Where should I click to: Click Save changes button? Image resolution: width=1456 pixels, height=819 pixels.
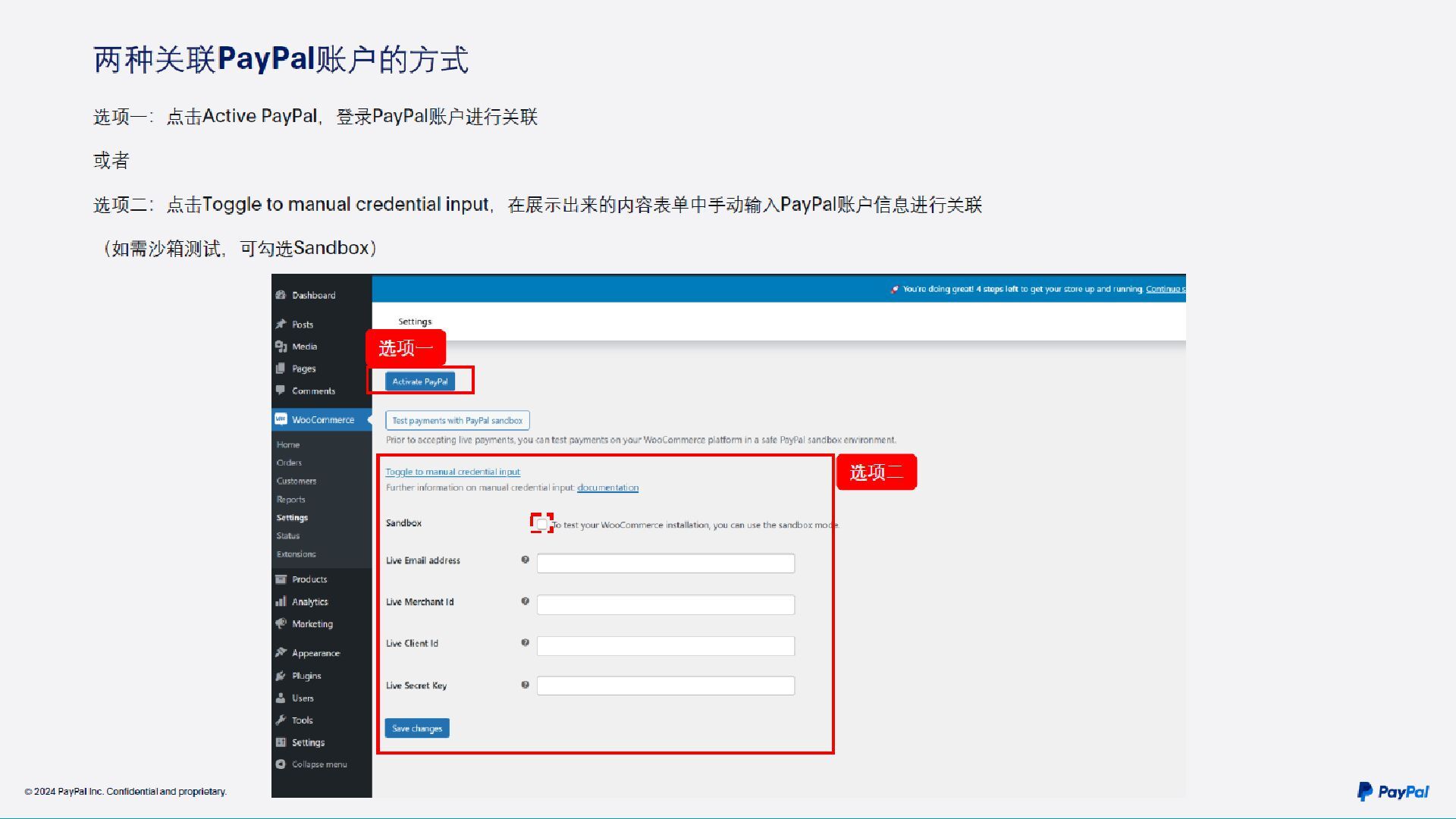[x=417, y=728]
